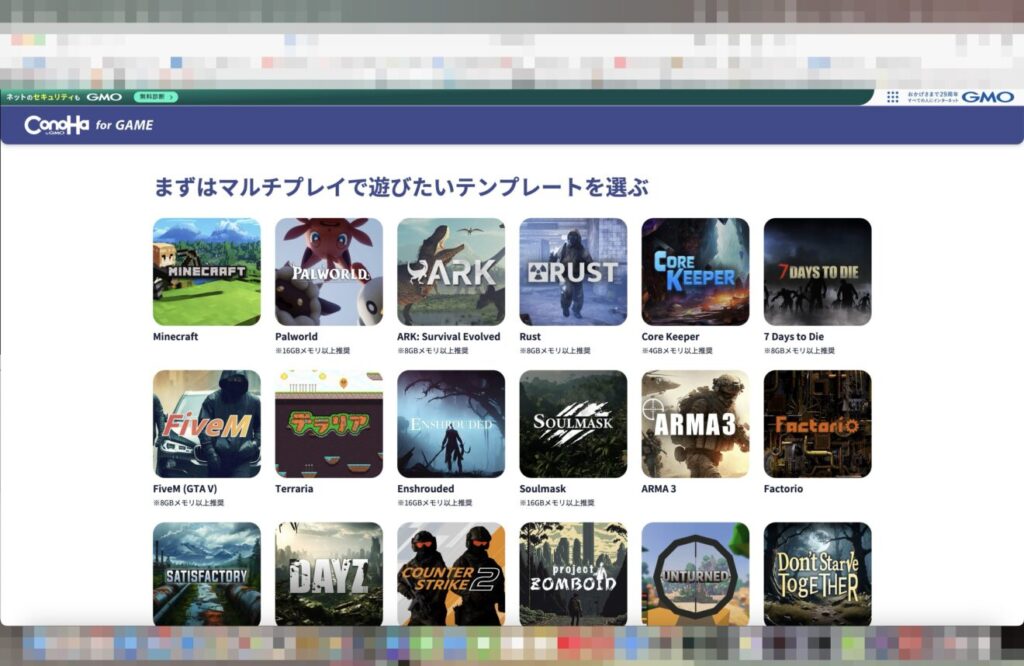Click the GMO apps grid icon

pyautogui.click(x=893, y=97)
